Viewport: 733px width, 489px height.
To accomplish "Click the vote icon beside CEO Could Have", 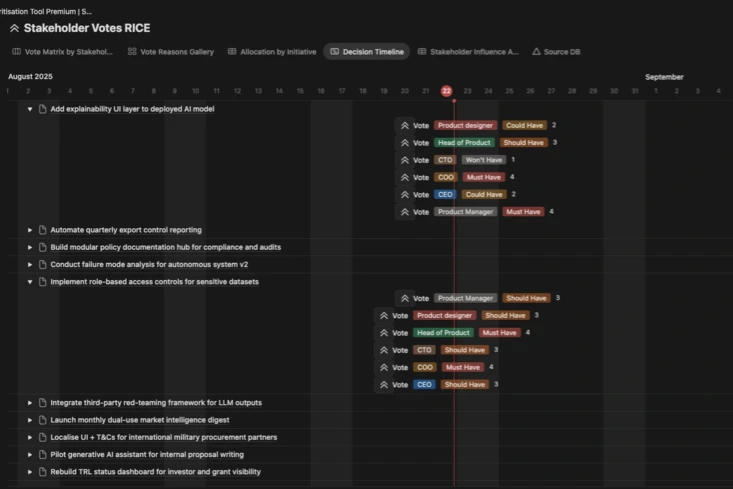I will [404, 195].
